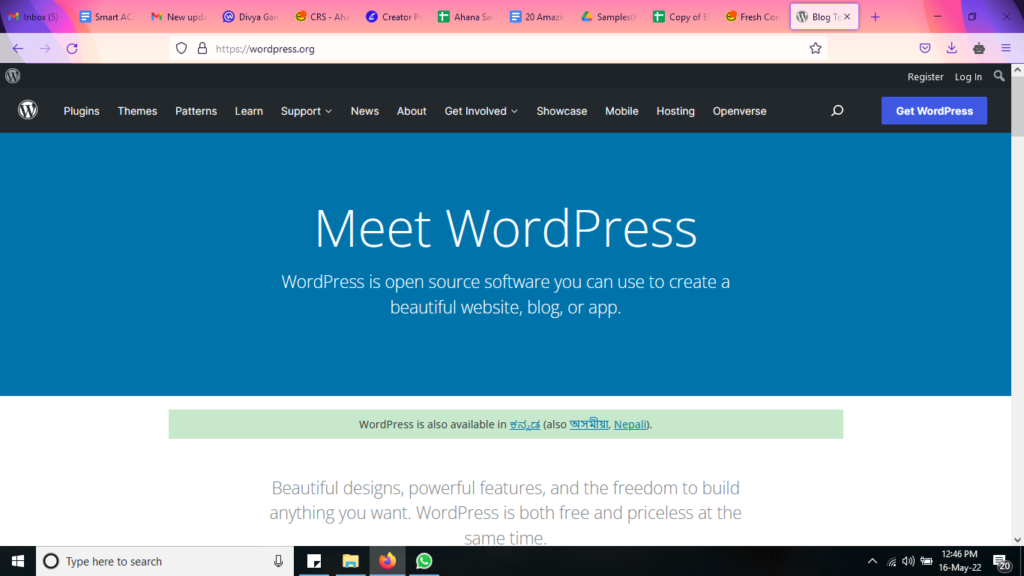
Task: Click the volume speaker icon in system tray
Action: pos(908,561)
